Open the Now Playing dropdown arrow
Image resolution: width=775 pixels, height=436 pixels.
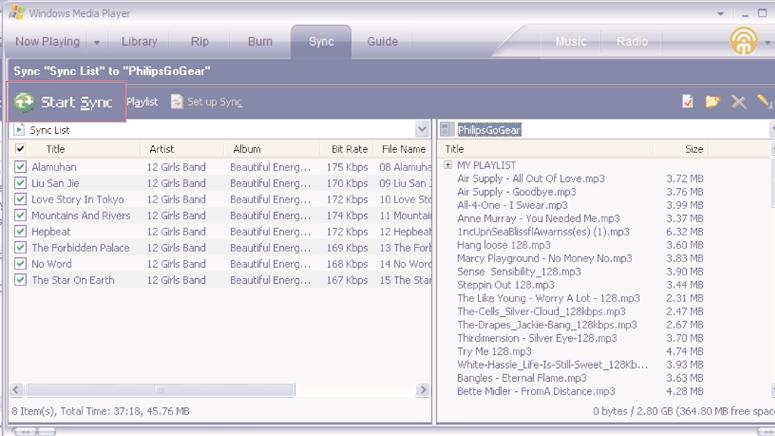[x=97, y=43]
